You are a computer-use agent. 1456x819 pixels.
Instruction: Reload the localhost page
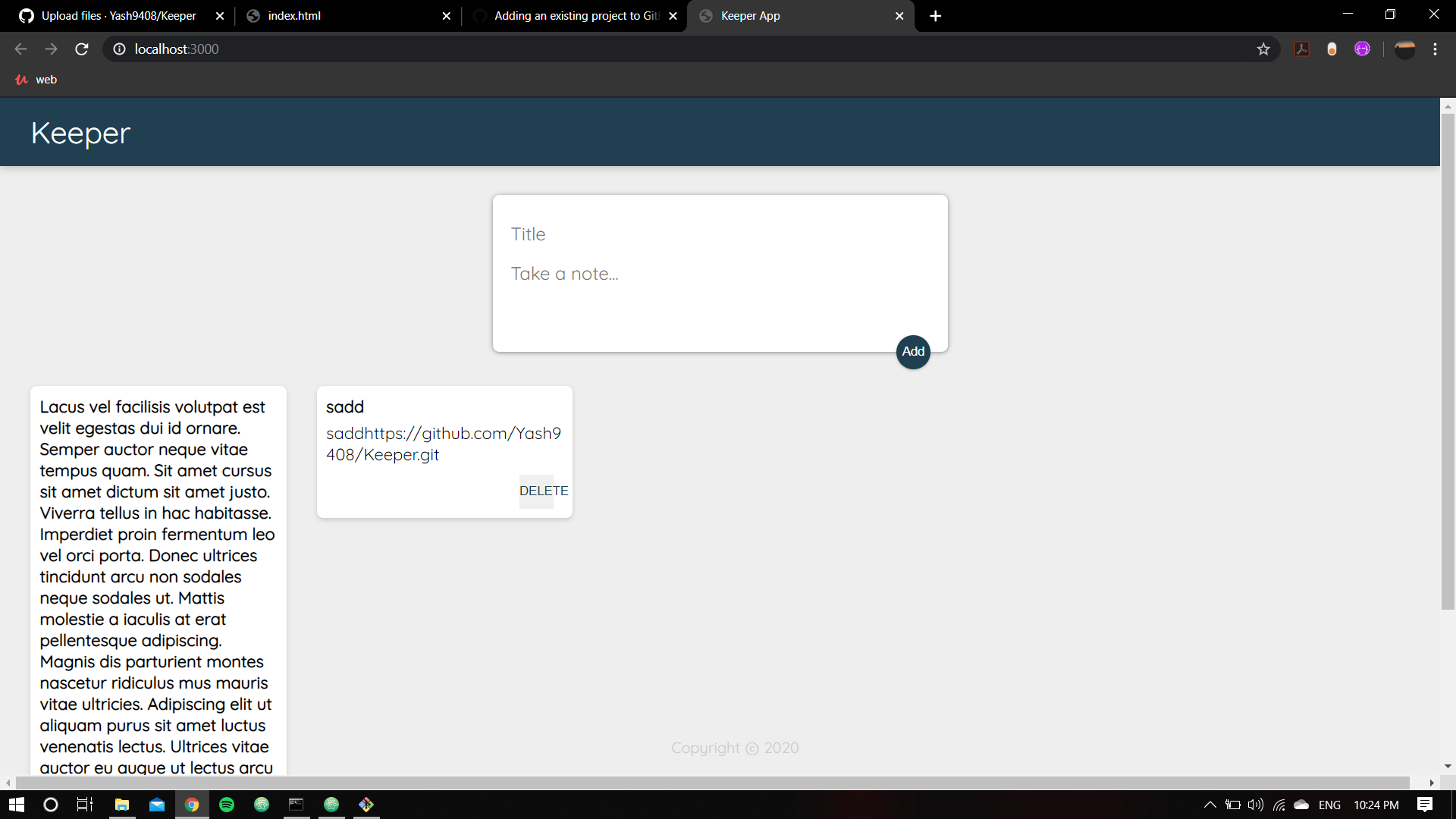pyautogui.click(x=82, y=49)
